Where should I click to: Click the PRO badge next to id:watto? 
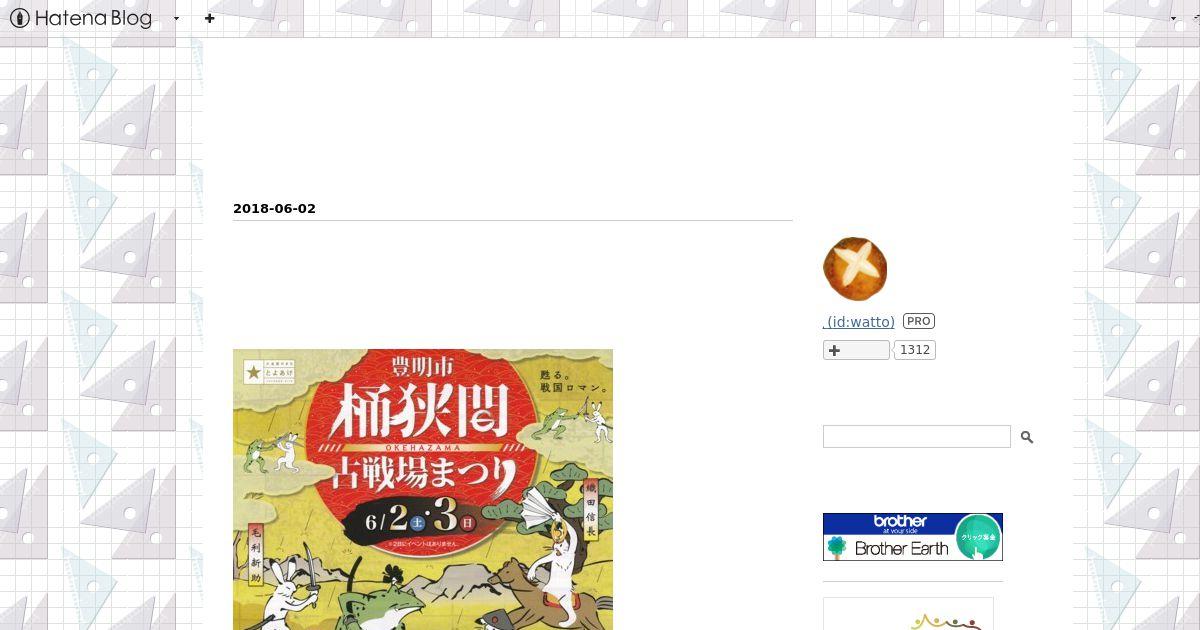tap(919, 321)
